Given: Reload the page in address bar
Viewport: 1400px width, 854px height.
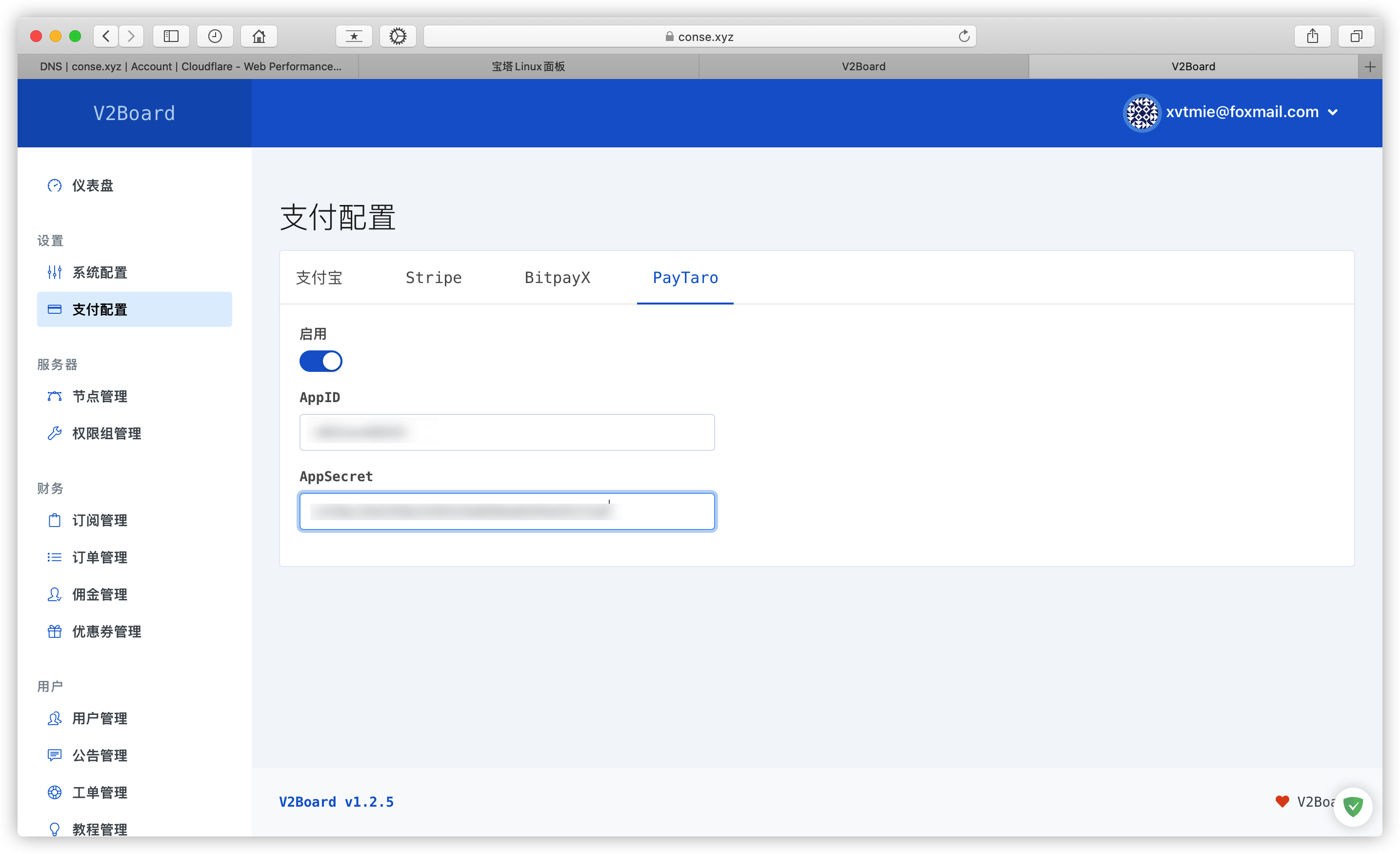Looking at the screenshot, I should pos(963,37).
